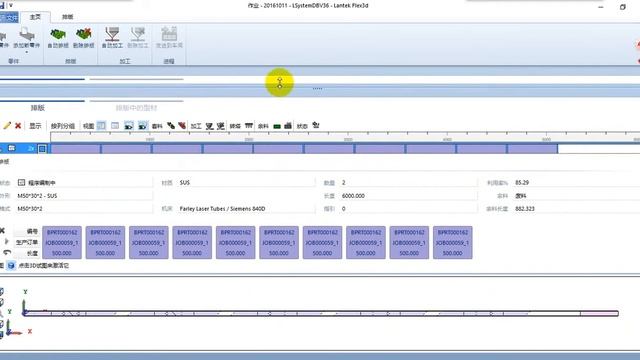Screen dimensions: 640x360
Task: Click the blue 3D cube view icon
Action: [x=11, y=265]
